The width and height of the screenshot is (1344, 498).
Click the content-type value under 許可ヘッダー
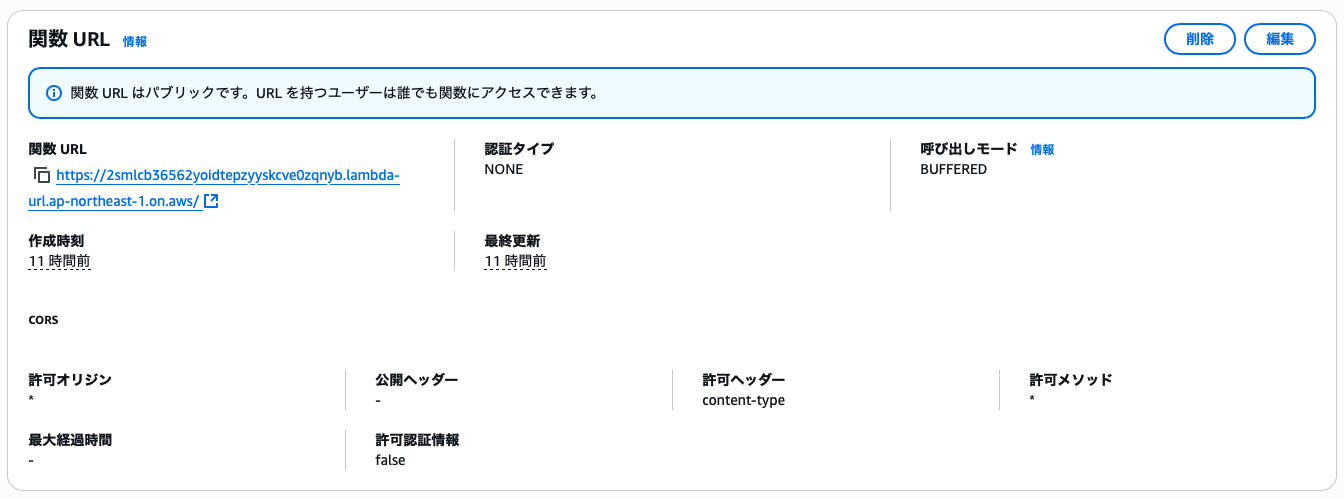[743, 401]
